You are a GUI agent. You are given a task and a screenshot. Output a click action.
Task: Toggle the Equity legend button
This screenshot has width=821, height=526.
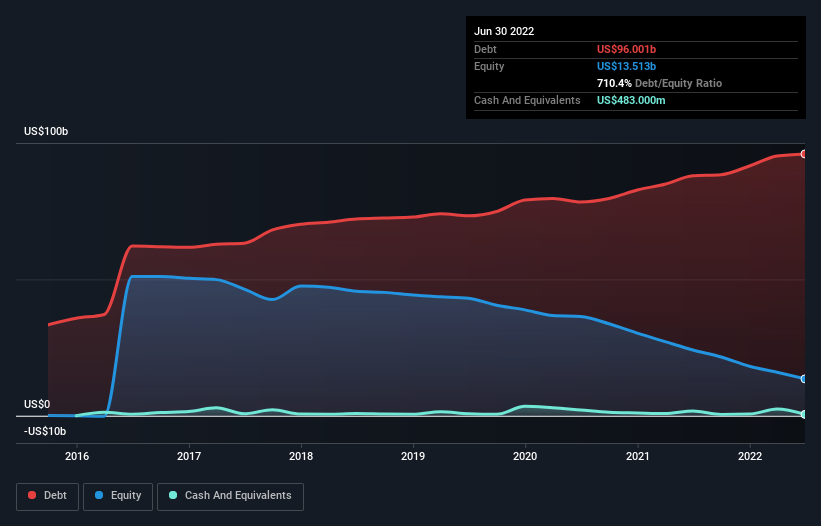(x=118, y=496)
